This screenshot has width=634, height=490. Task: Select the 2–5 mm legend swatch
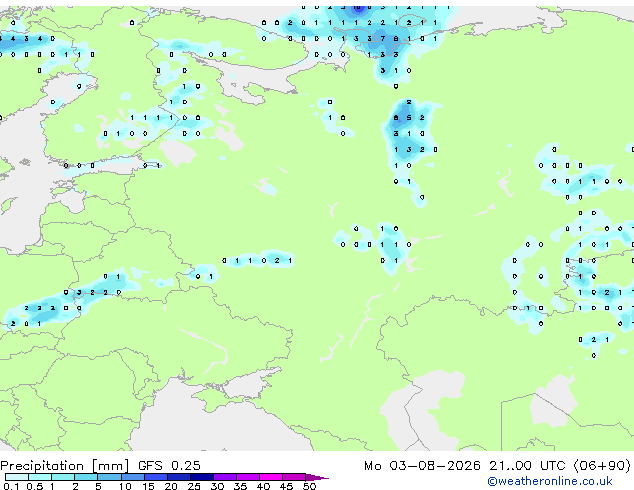[86, 477]
